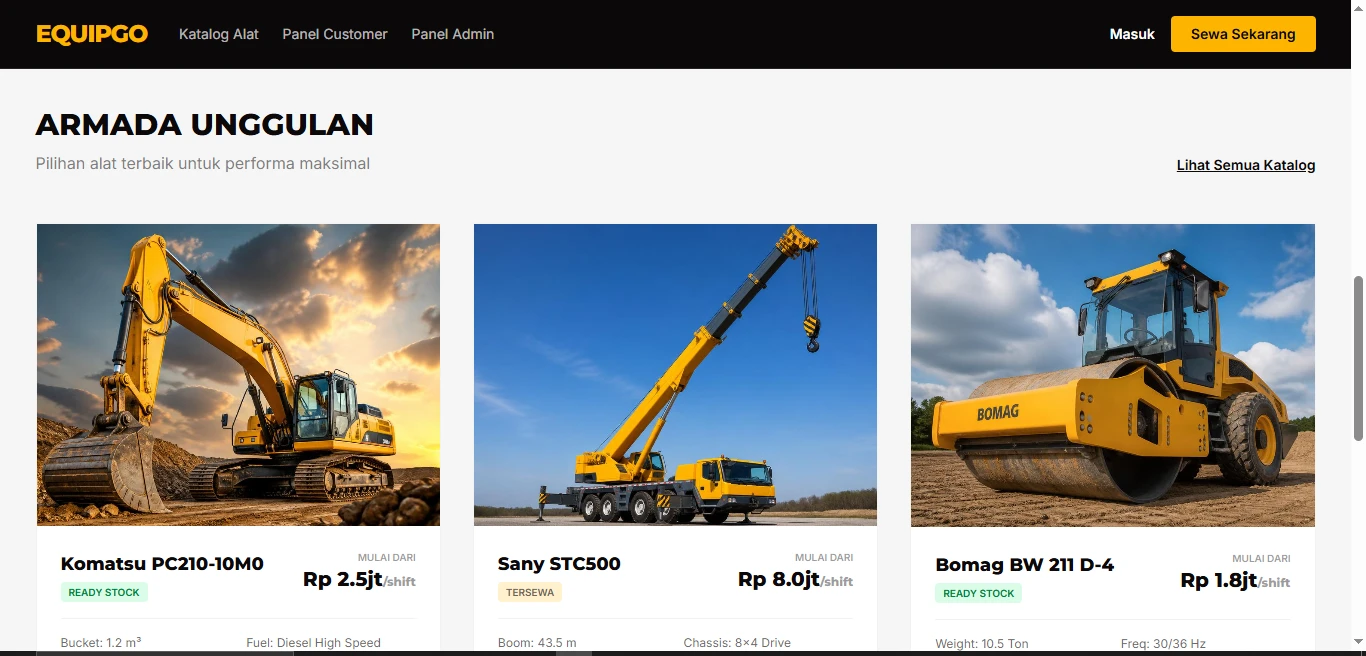This screenshot has width=1366, height=656.
Task: Click the READY STOCK badge under Komatsu
Action: tap(104, 592)
